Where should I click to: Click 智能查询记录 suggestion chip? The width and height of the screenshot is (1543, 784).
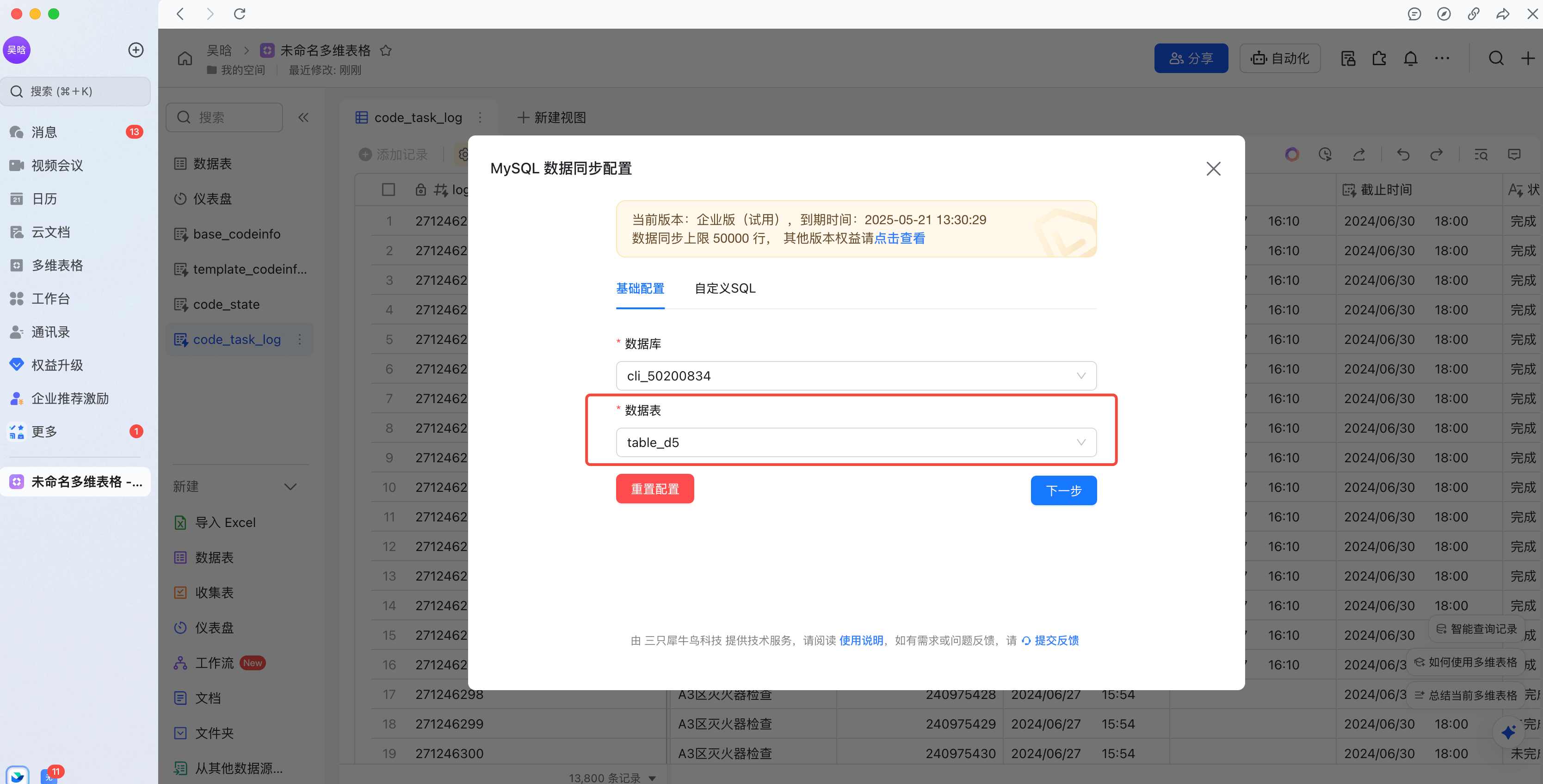click(x=1476, y=629)
